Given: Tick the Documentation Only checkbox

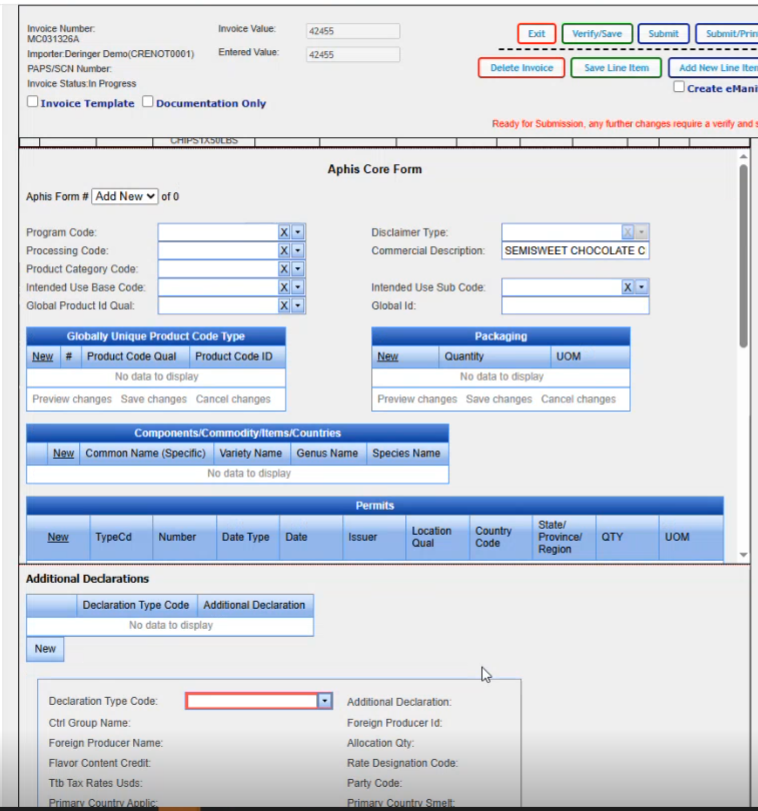Looking at the screenshot, I should (148, 102).
